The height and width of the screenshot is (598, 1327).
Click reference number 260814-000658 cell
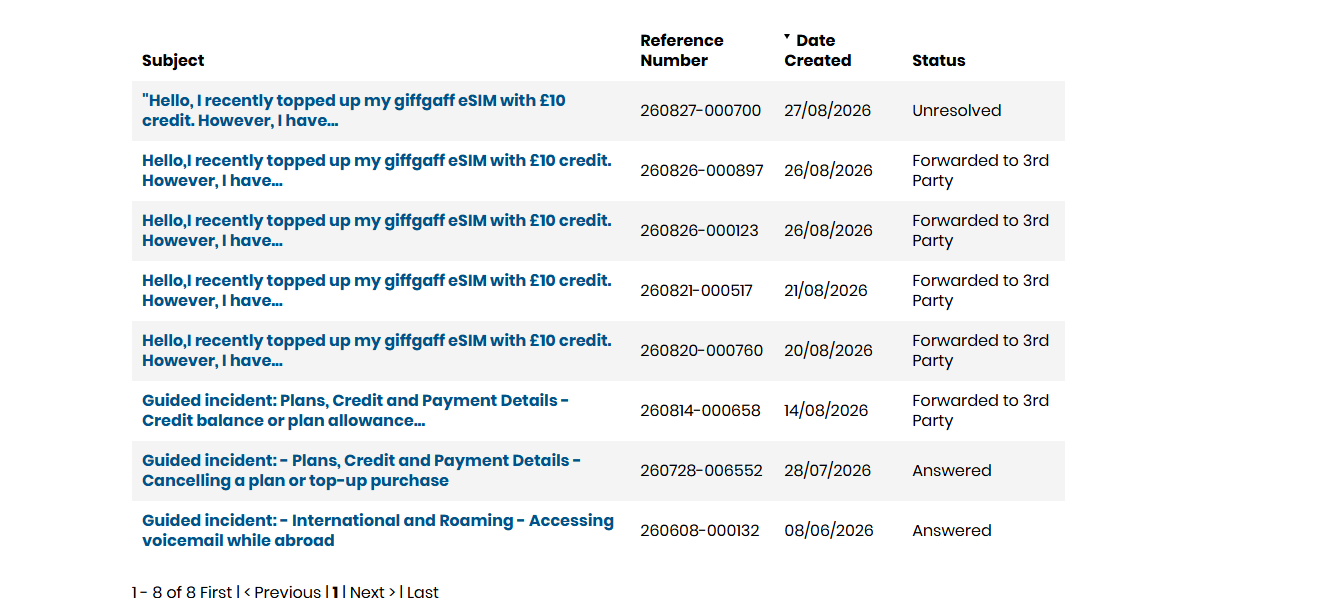tap(700, 411)
